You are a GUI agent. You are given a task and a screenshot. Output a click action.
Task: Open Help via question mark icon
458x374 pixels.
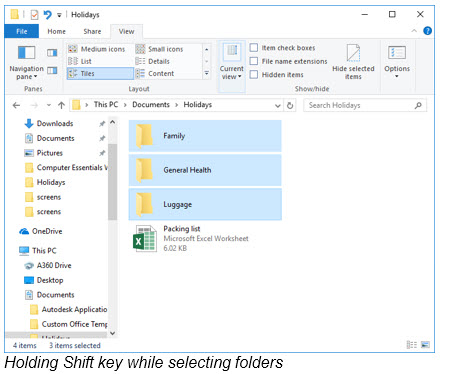click(427, 31)
